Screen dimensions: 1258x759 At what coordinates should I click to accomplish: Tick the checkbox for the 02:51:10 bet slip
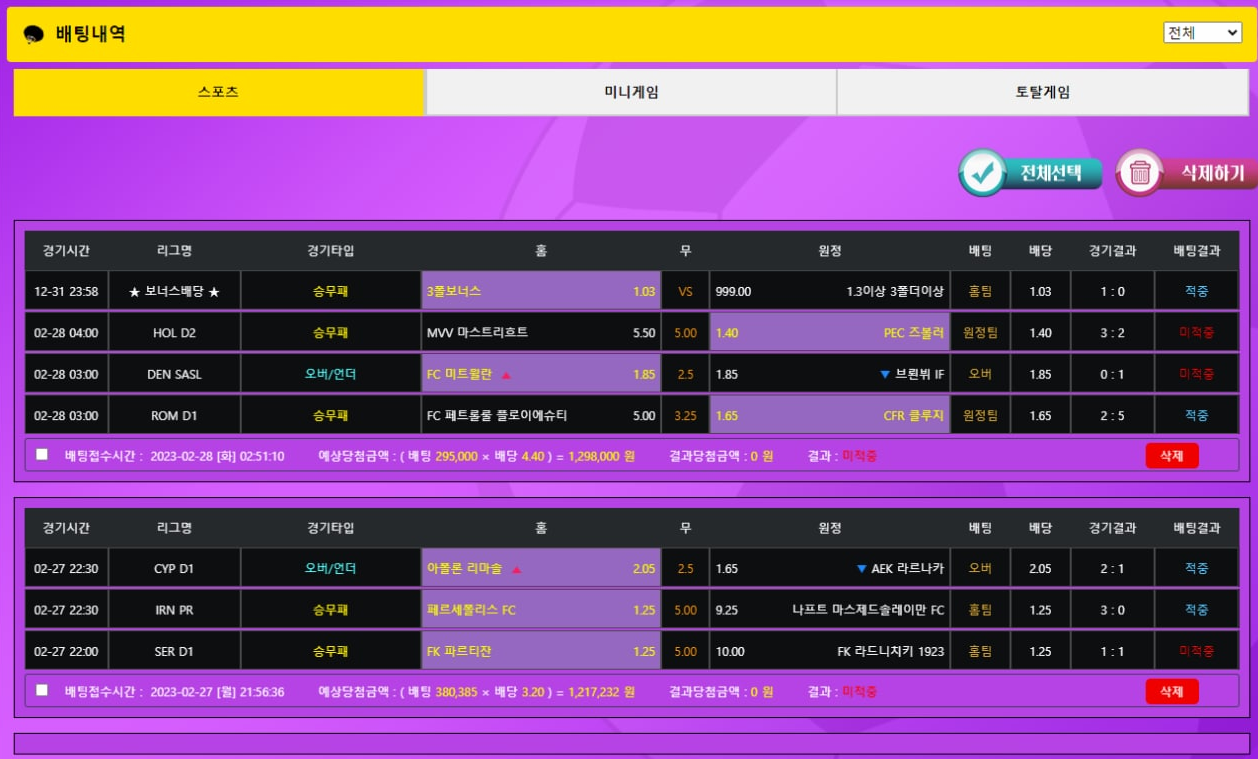point(42,454)
